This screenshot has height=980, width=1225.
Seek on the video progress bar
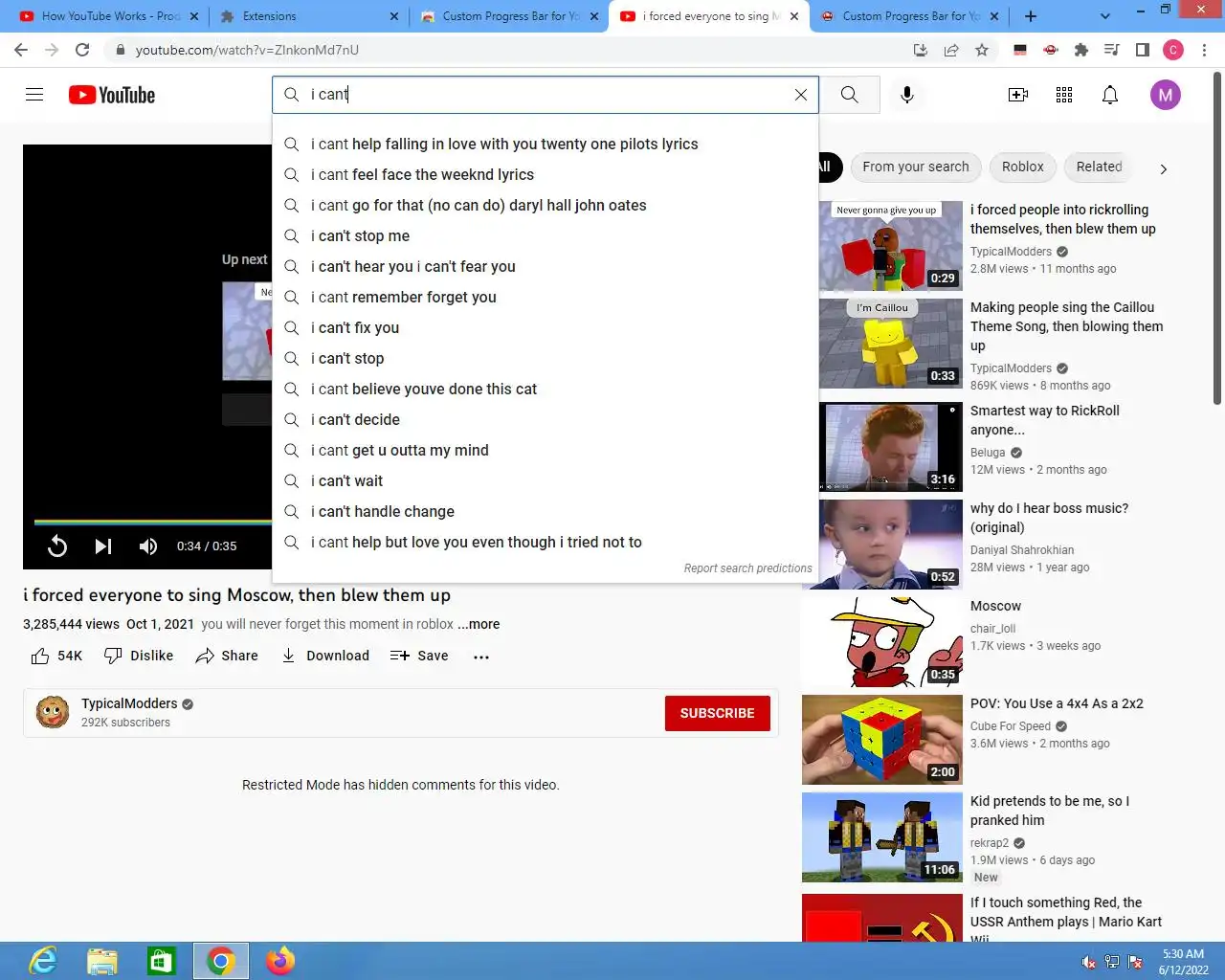pyautogui.click(x=153, y=523)
